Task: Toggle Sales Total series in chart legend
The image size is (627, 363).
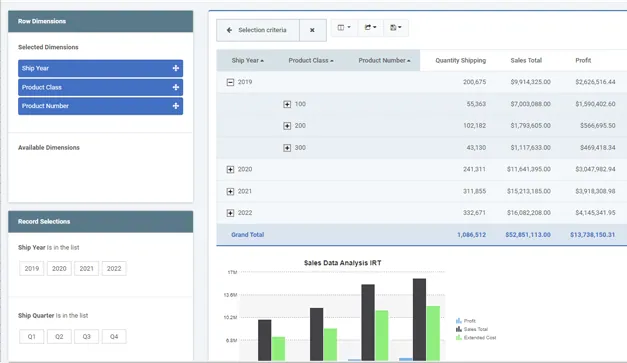Action: pyautogui.click(x=472, y=329)
